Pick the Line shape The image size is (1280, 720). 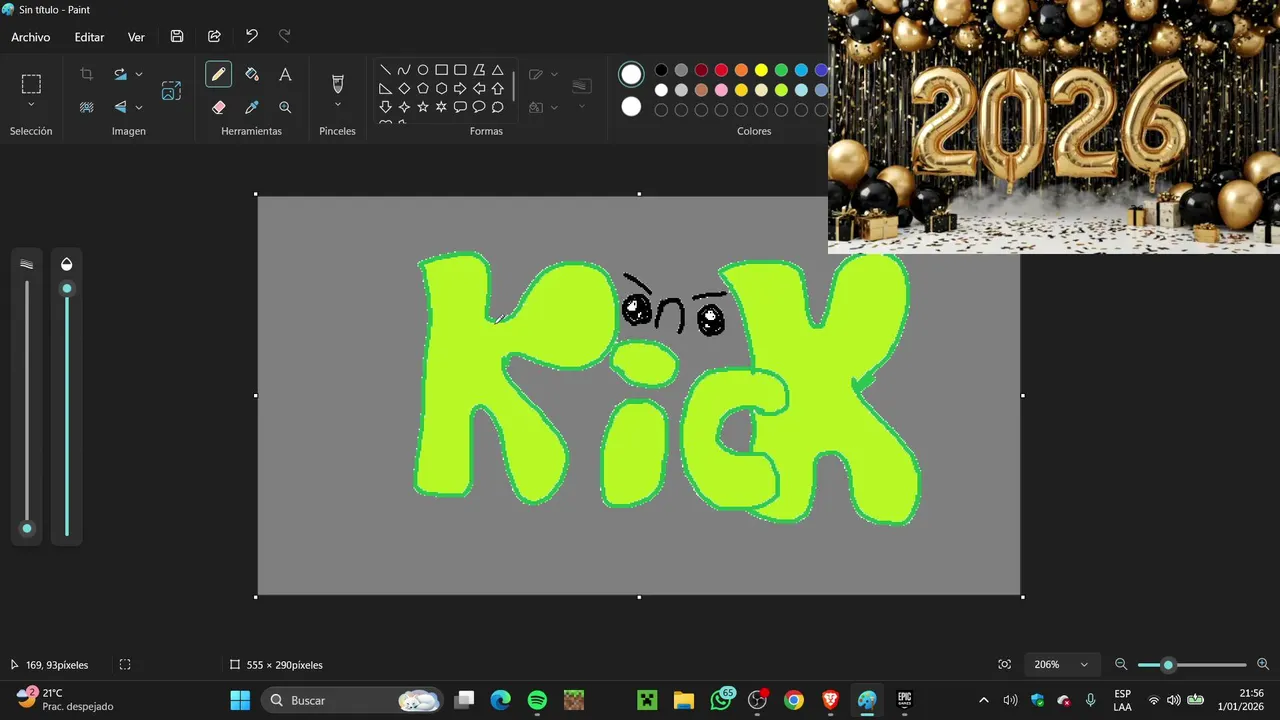[385, 70]
